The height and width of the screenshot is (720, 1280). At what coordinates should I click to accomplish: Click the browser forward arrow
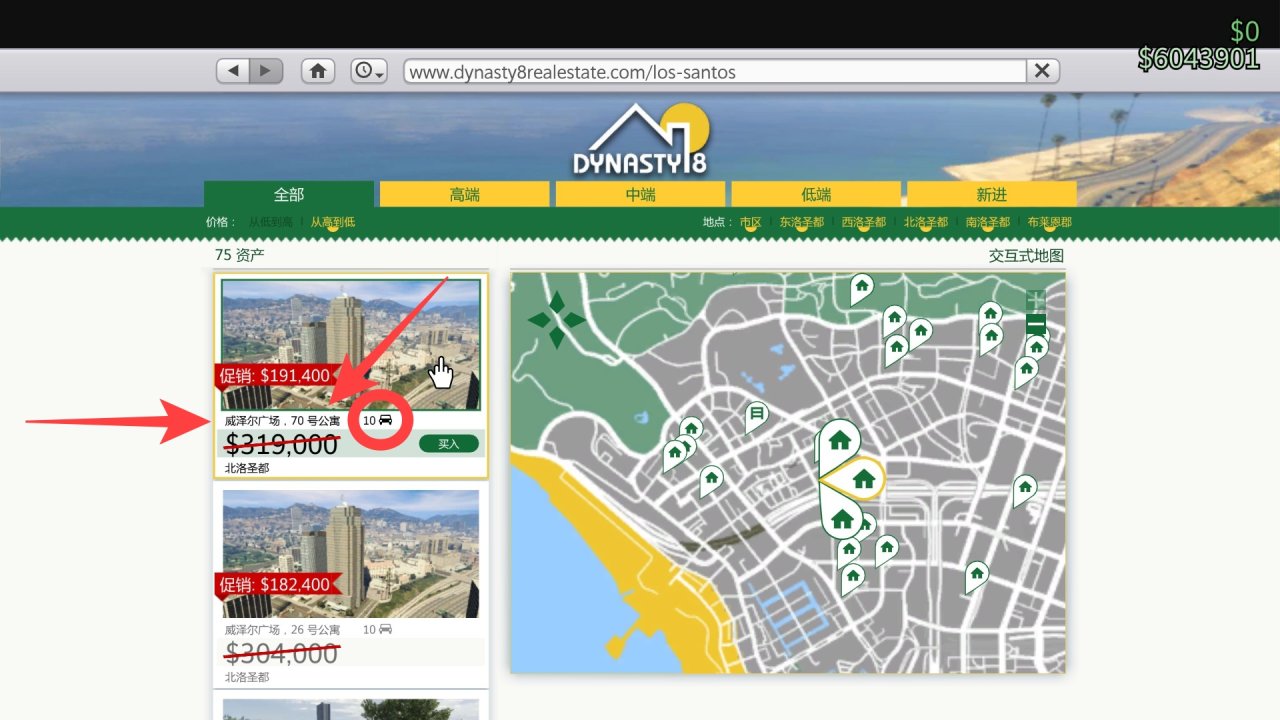pos(266,71)
